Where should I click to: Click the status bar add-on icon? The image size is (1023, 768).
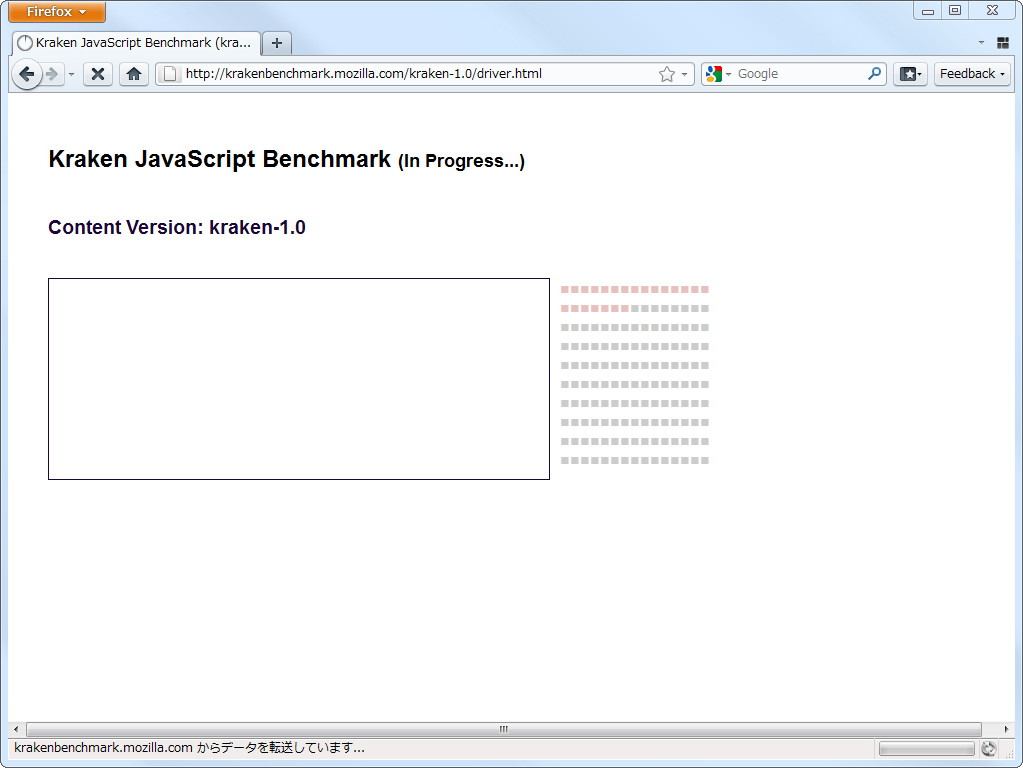tap(989, 748)
